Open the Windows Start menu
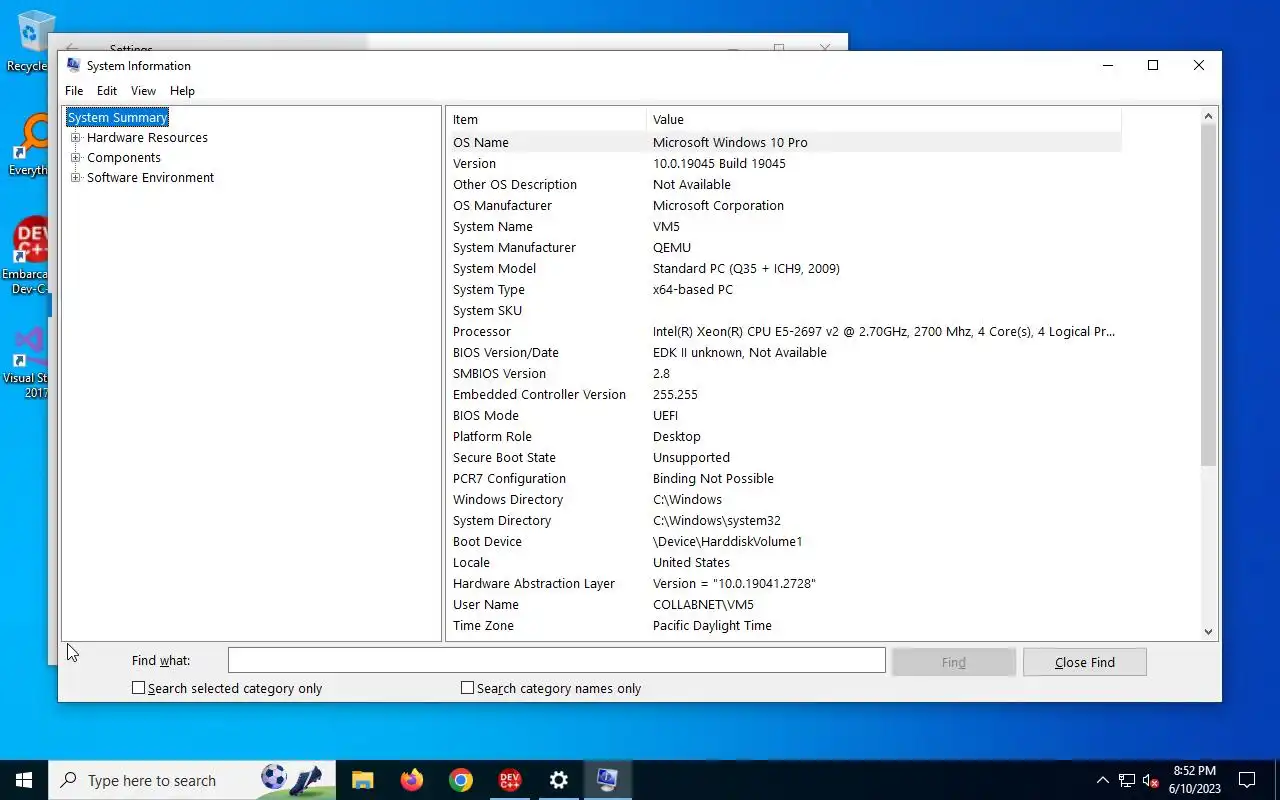This screenshot has width=1280, height=800. point(24,780)
